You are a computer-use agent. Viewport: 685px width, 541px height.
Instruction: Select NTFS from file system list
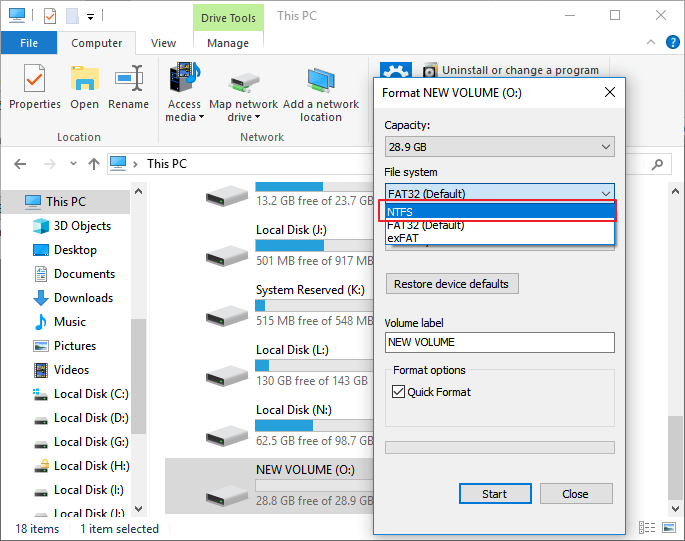[x=499, y=211]
